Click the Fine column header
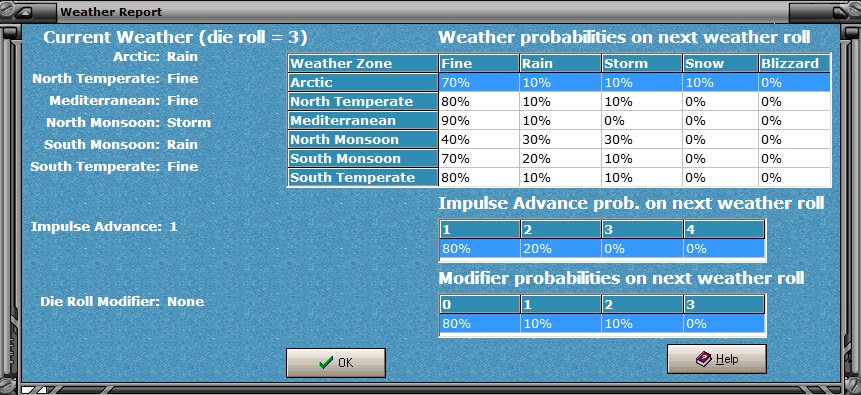861x395 pixels. coord(479,63)
